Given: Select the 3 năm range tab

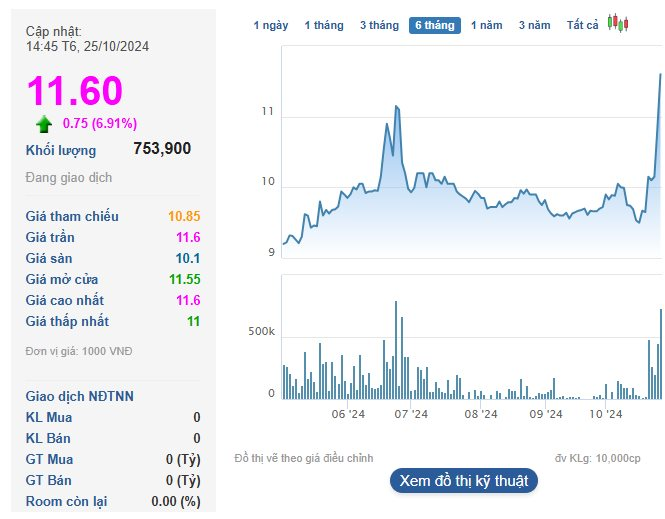Looking at the screenshot, I should (x=534, y=25).
